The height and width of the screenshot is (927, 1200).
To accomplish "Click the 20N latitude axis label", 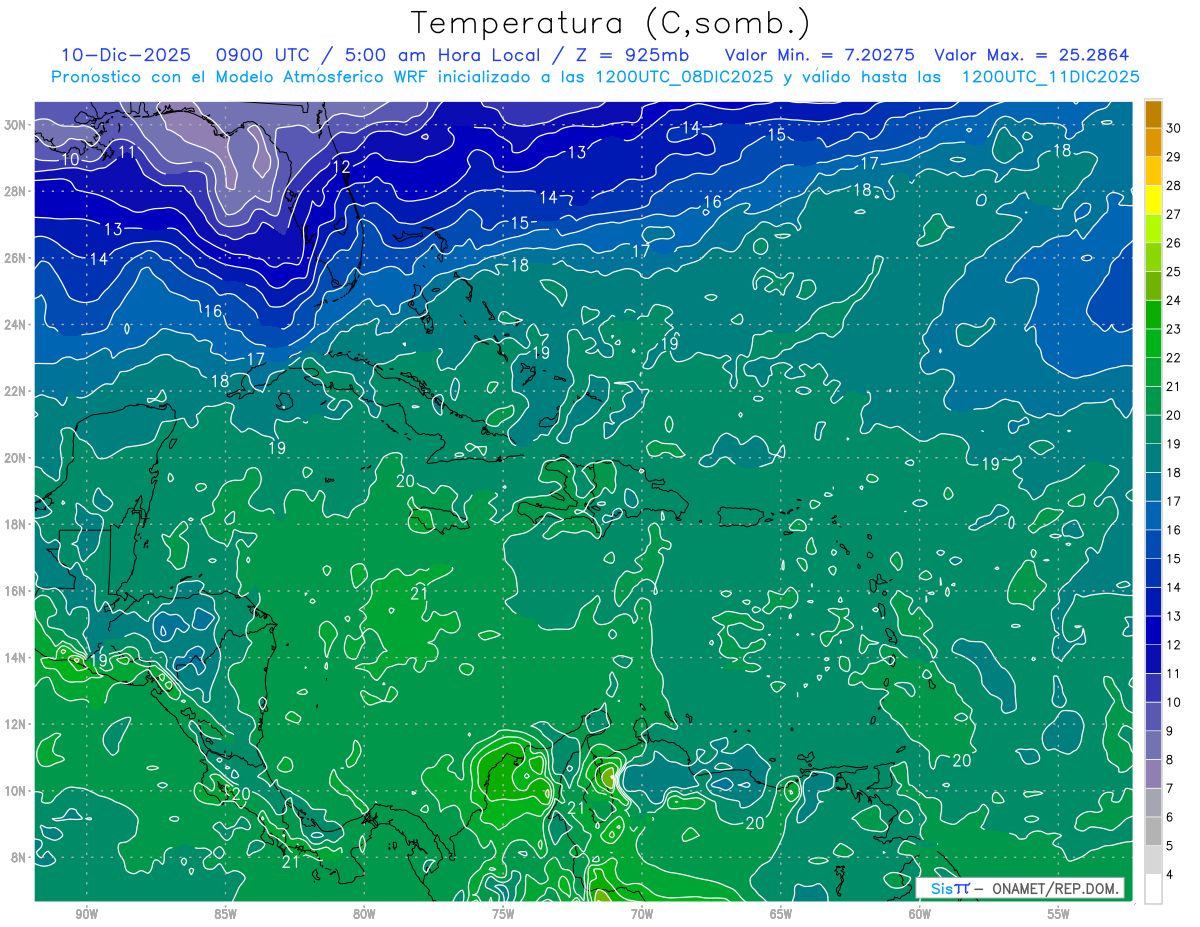I will click(x=16, y=458).
